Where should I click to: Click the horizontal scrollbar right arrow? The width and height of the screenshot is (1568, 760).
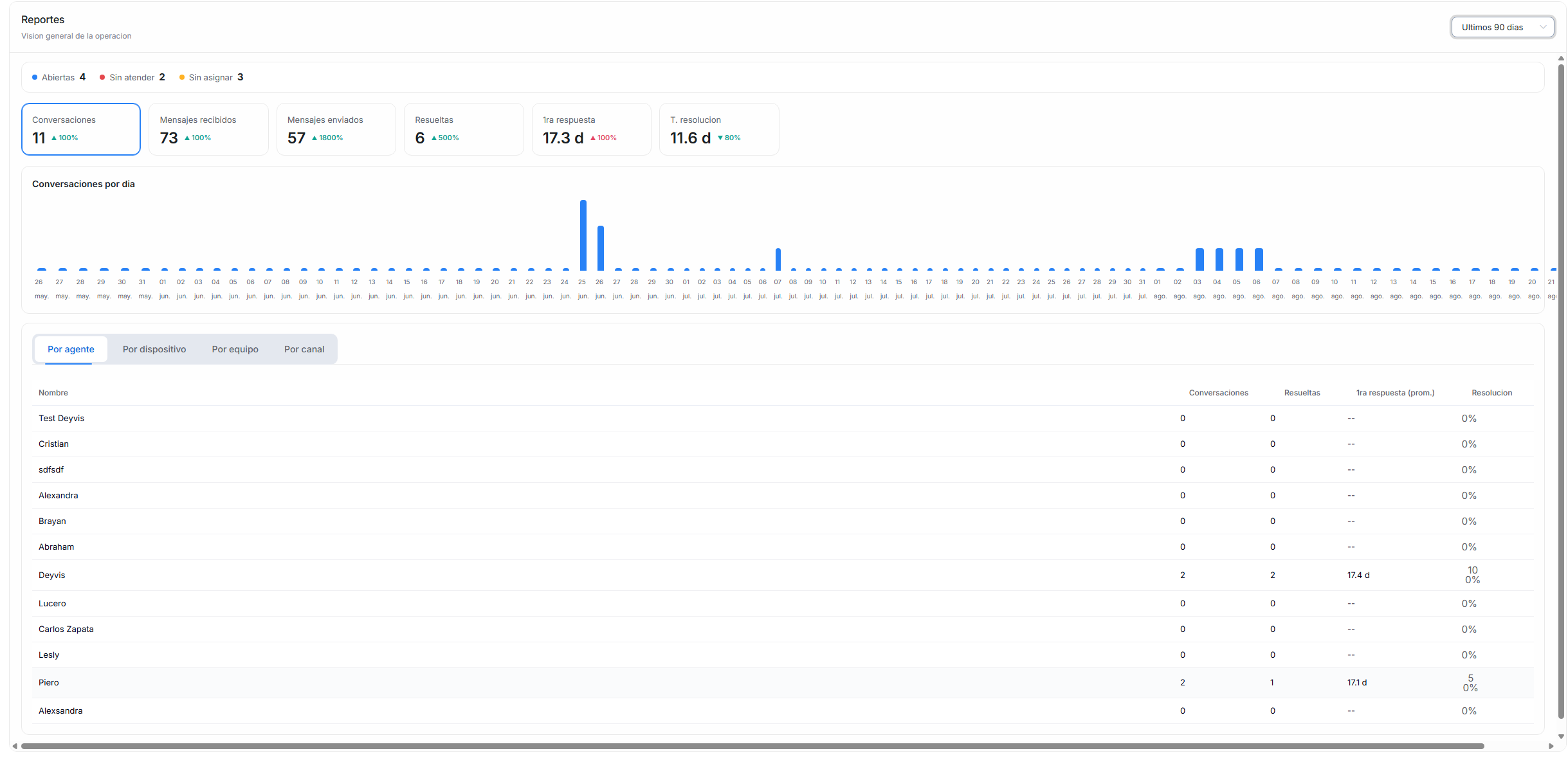(x=1551, y=746)
